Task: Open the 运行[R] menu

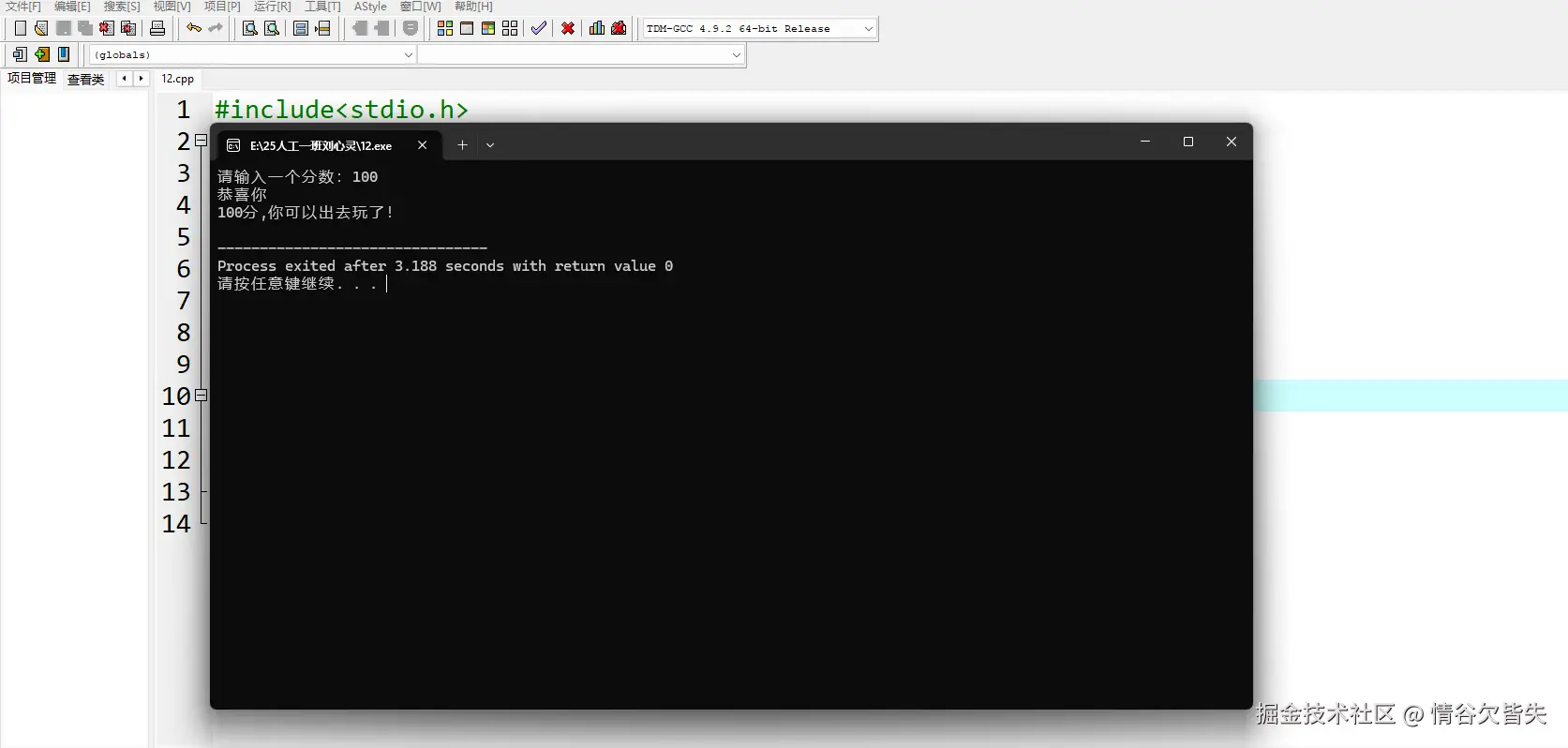Action: pyautogui.click(x=272, y=7)
